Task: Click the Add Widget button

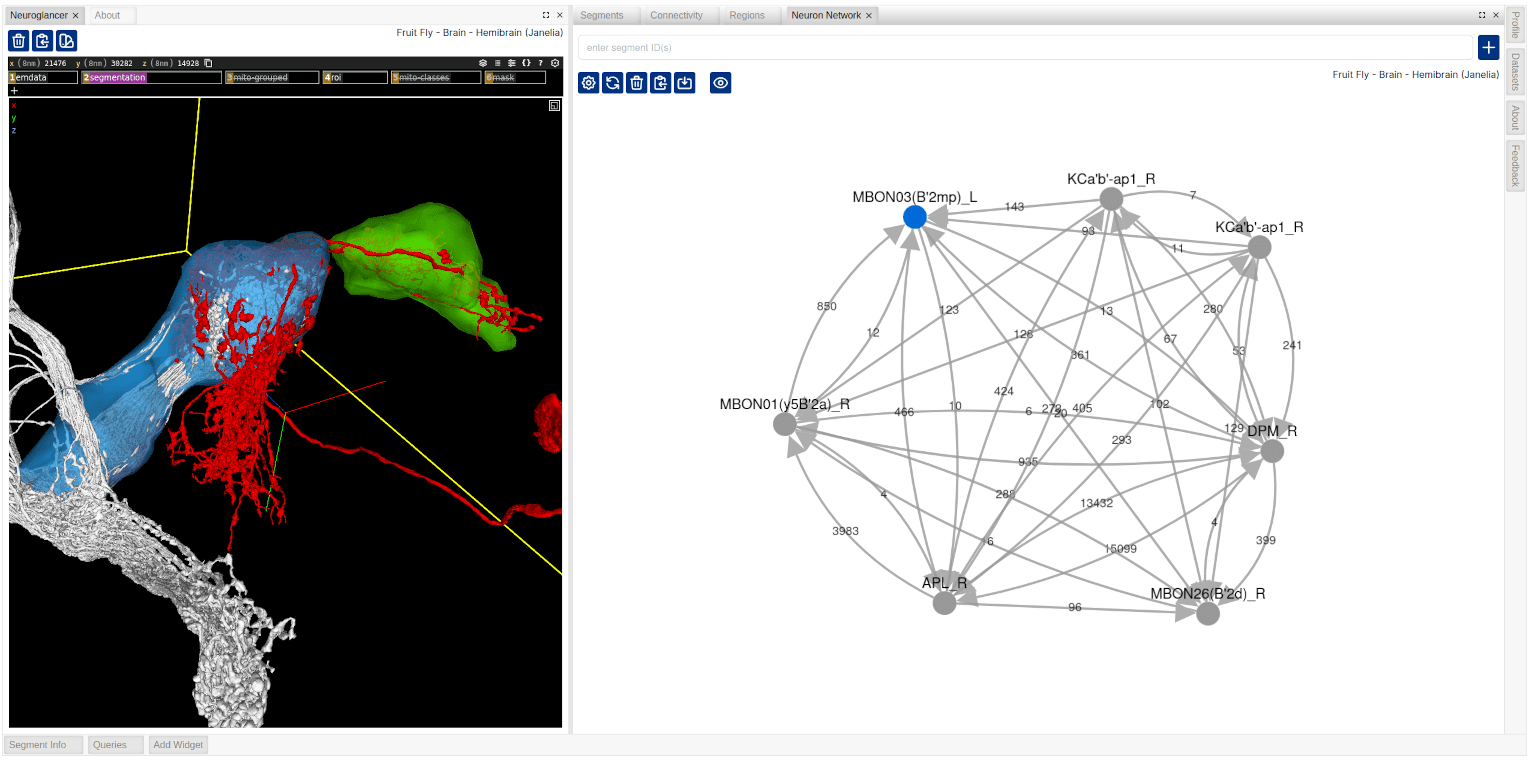Action: [177, 744]
